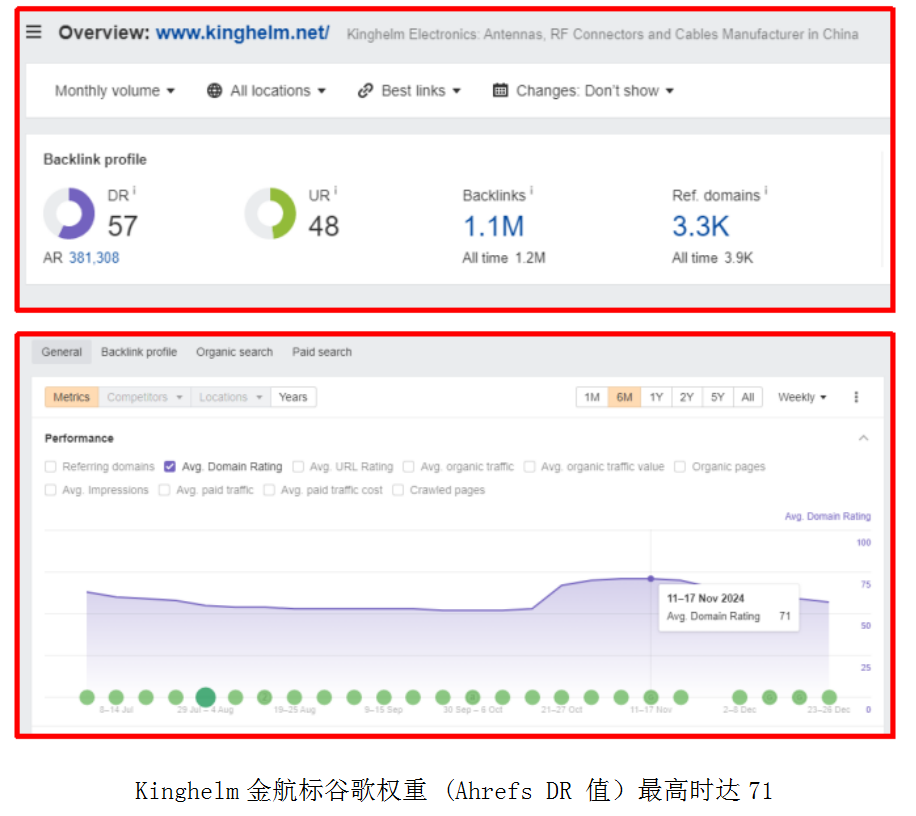The width and height of the screenshot is (916, 816).
Task: Open the Weekly interval dropdown
Action: coord(802,397)
